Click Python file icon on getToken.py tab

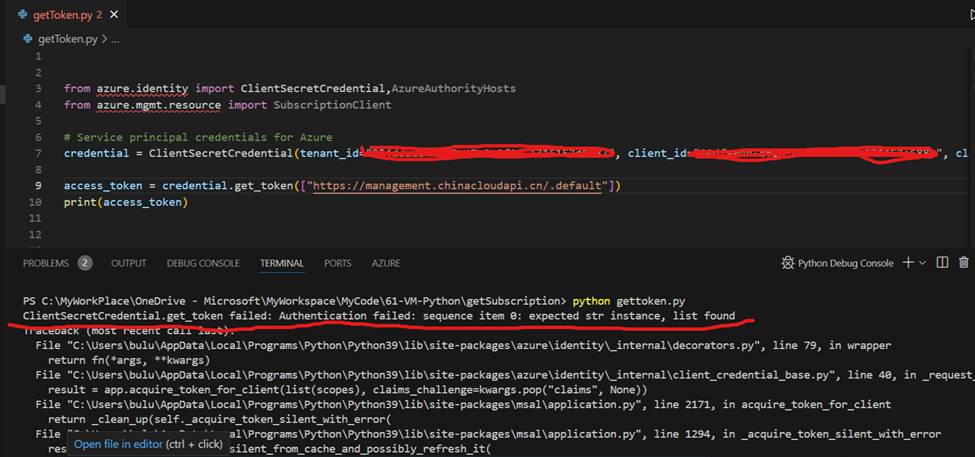point(22,14)
